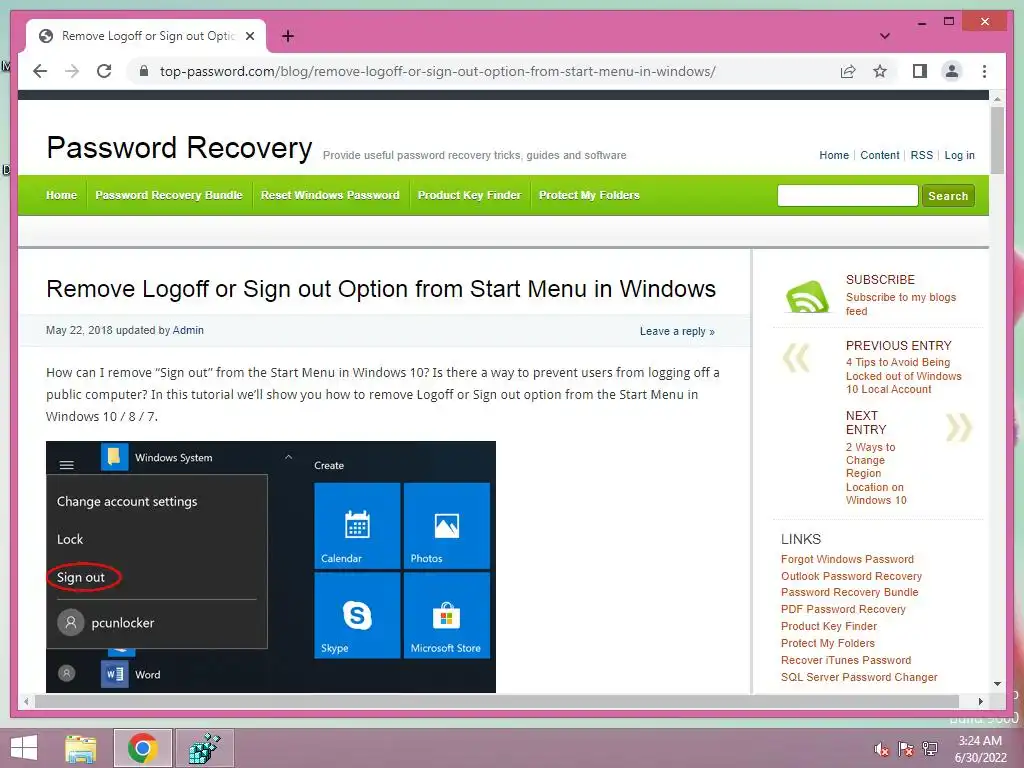Image resolution: width=1024 pixels, height=768 pixels.
Task: Click the green Search button
Action: click(x=948, y=196)
